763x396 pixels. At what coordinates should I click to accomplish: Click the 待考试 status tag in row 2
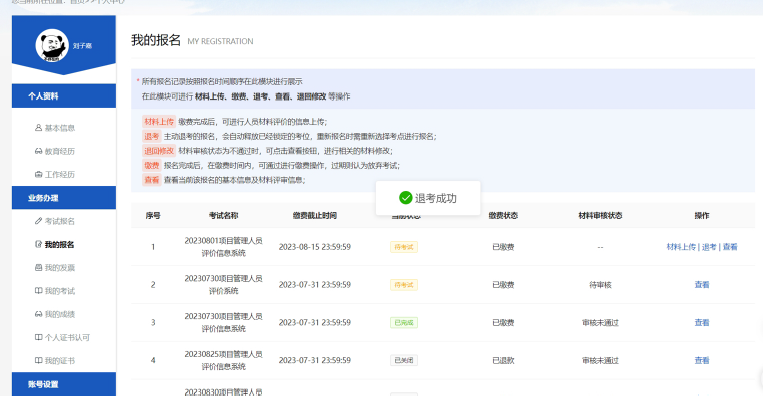403,285
